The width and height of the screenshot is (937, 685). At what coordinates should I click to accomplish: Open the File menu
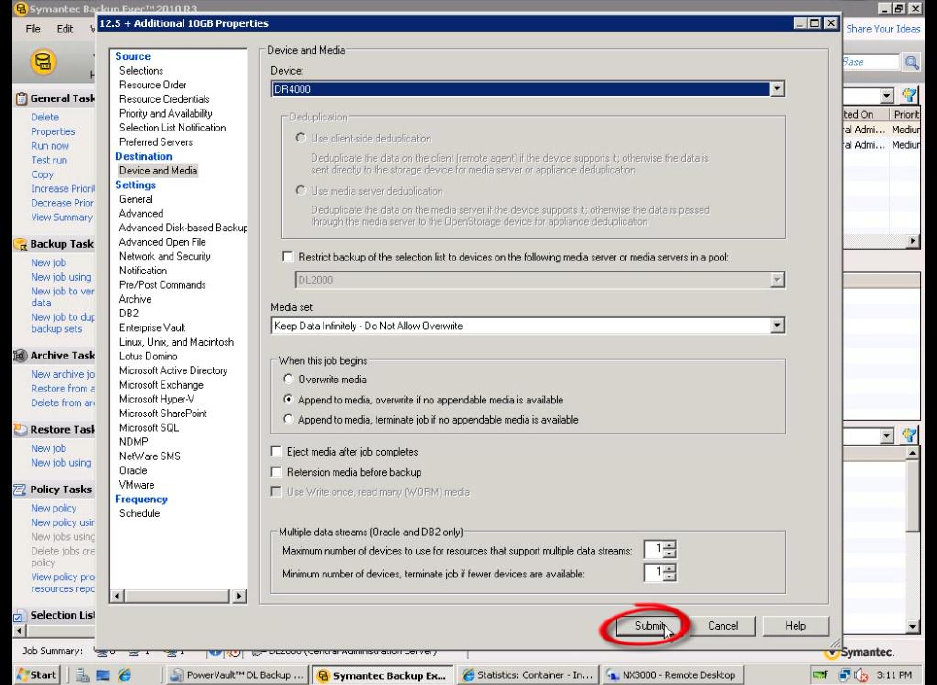tap(33, 29)
